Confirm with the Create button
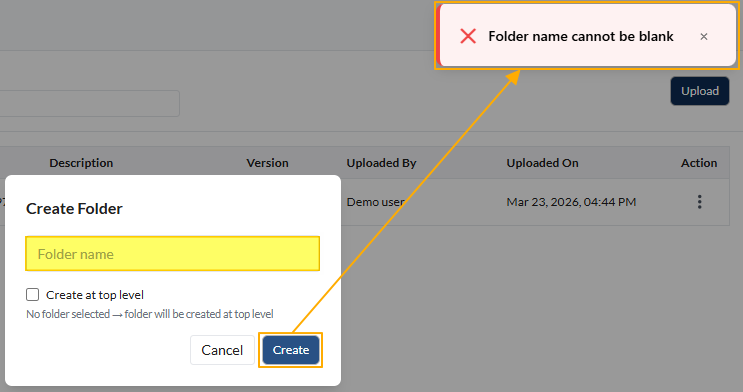The image size is (743, 392). tap(291, 350)
